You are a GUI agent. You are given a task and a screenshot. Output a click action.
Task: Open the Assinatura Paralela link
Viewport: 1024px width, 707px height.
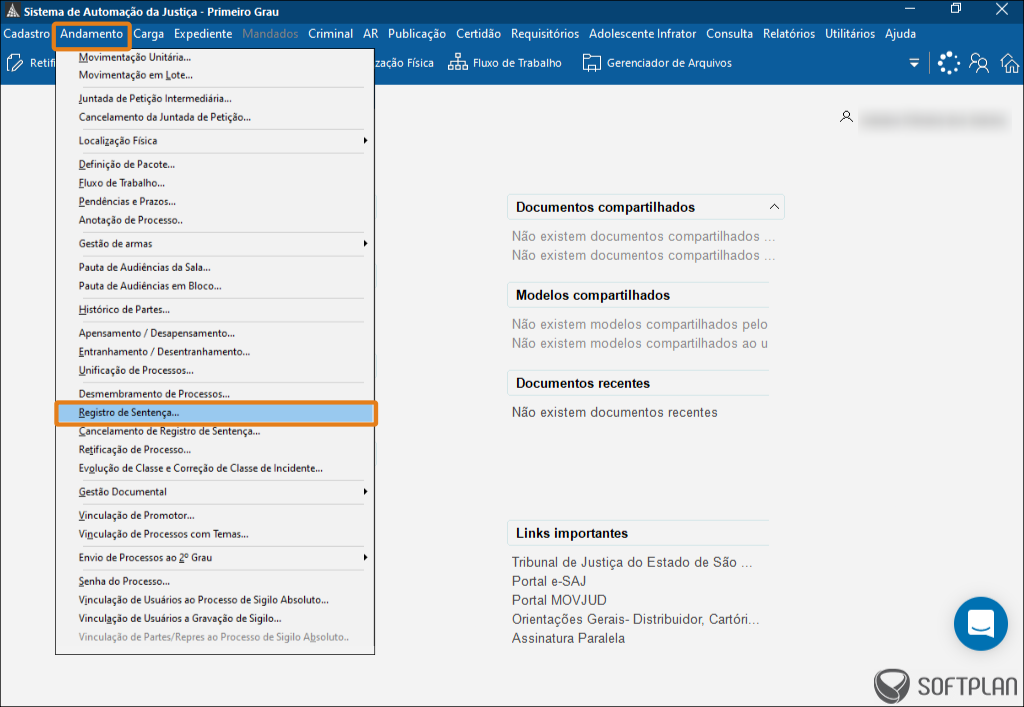click(568, 638)
